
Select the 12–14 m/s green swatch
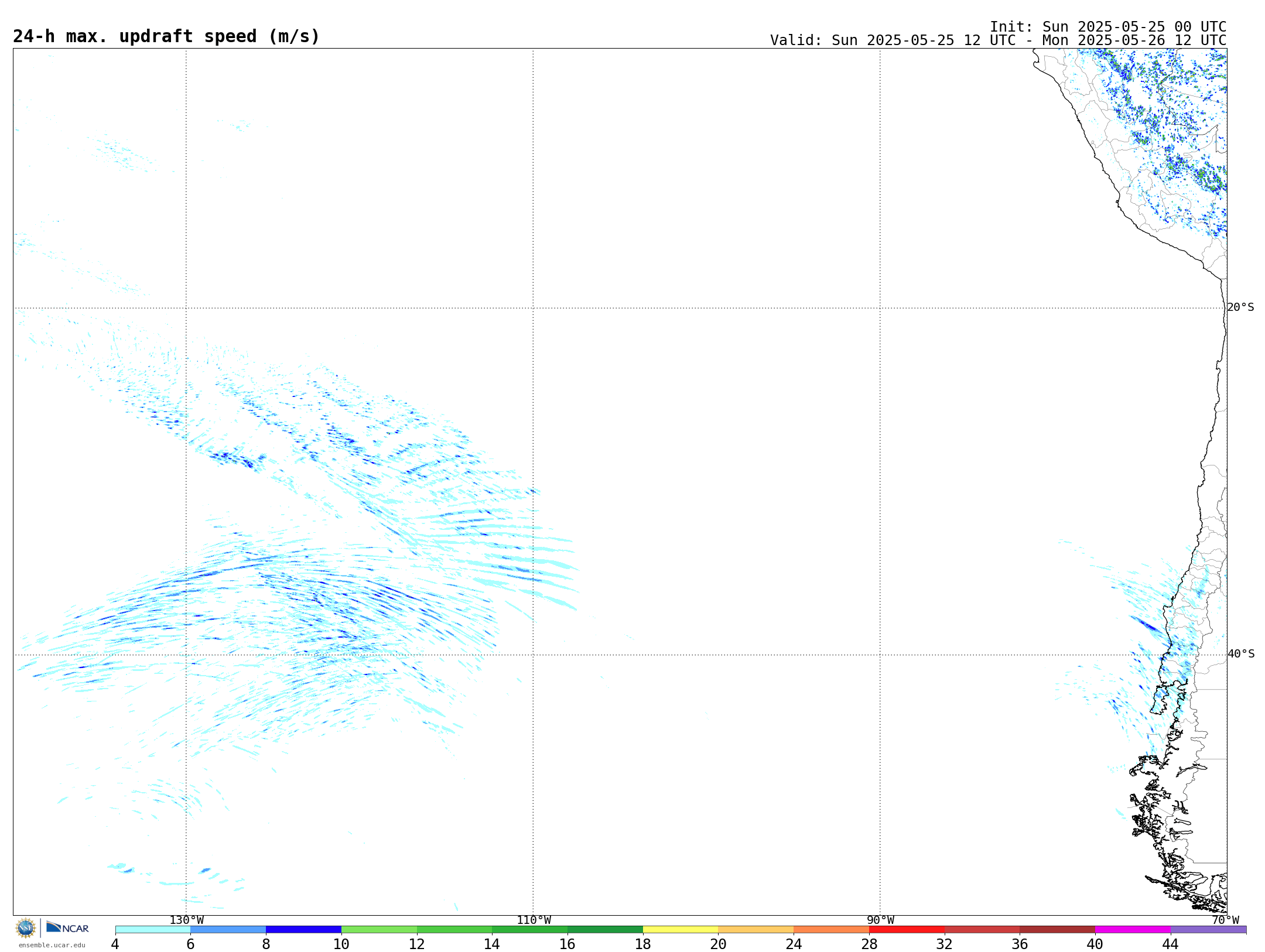point(454,930)
